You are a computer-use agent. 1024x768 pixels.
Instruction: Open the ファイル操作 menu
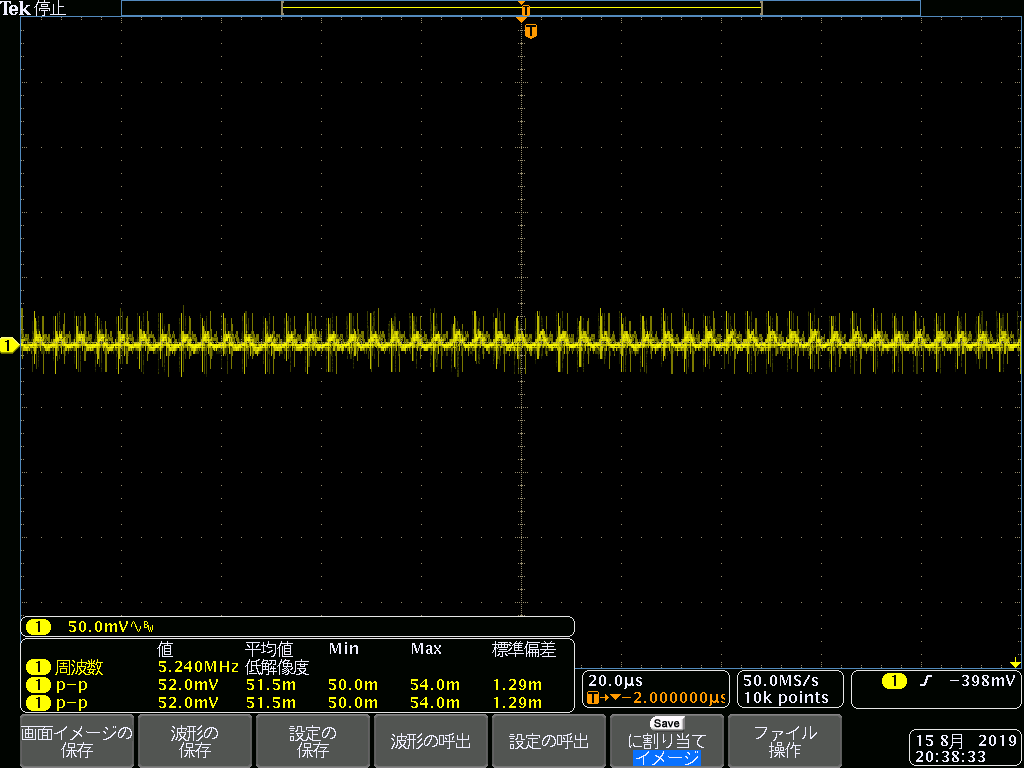pyautogui.click(x=784, y=741)
